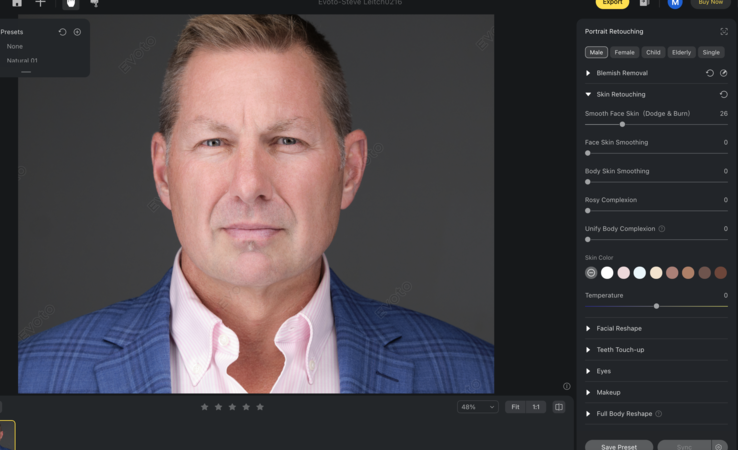Screen dimensions: 738x450
Task: Apply the Natural 01 preset
Action: 22,60
